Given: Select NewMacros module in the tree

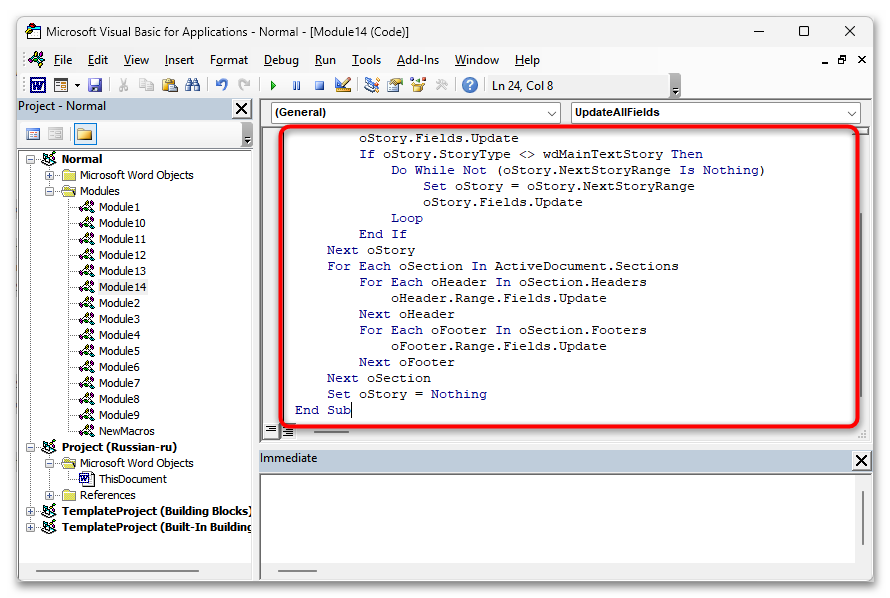Looking at the screenshot, I should point(126,431).
